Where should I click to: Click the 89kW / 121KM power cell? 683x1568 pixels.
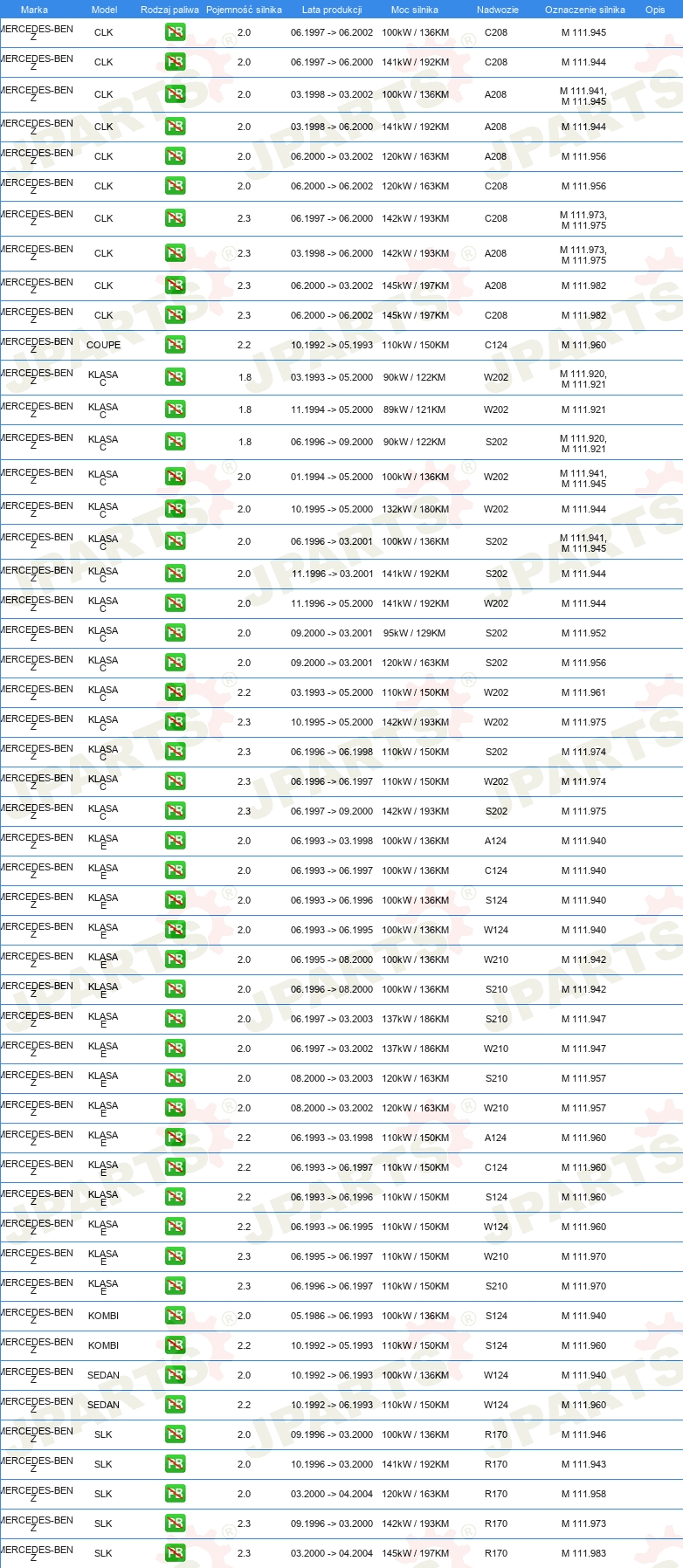click(414, 409)
